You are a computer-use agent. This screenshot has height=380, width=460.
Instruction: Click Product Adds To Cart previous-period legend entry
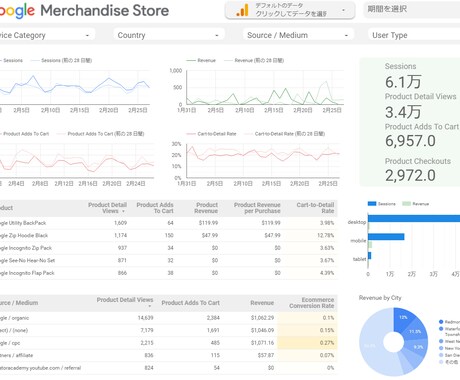(x=100, y=134)
